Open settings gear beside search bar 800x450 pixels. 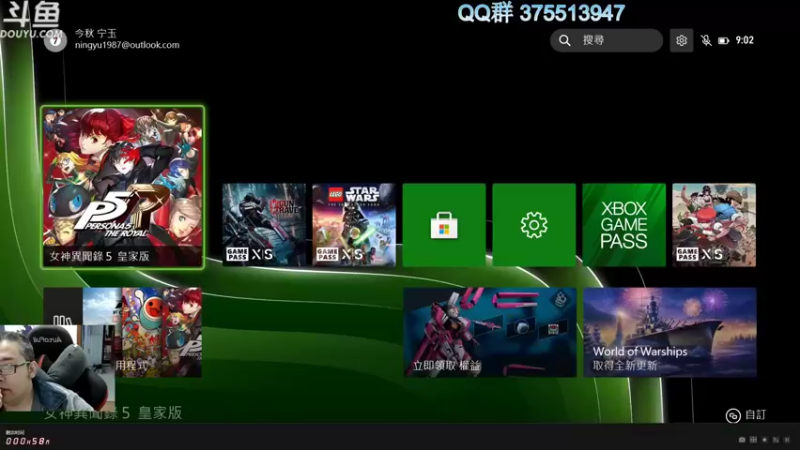click(x=681, y=40)
